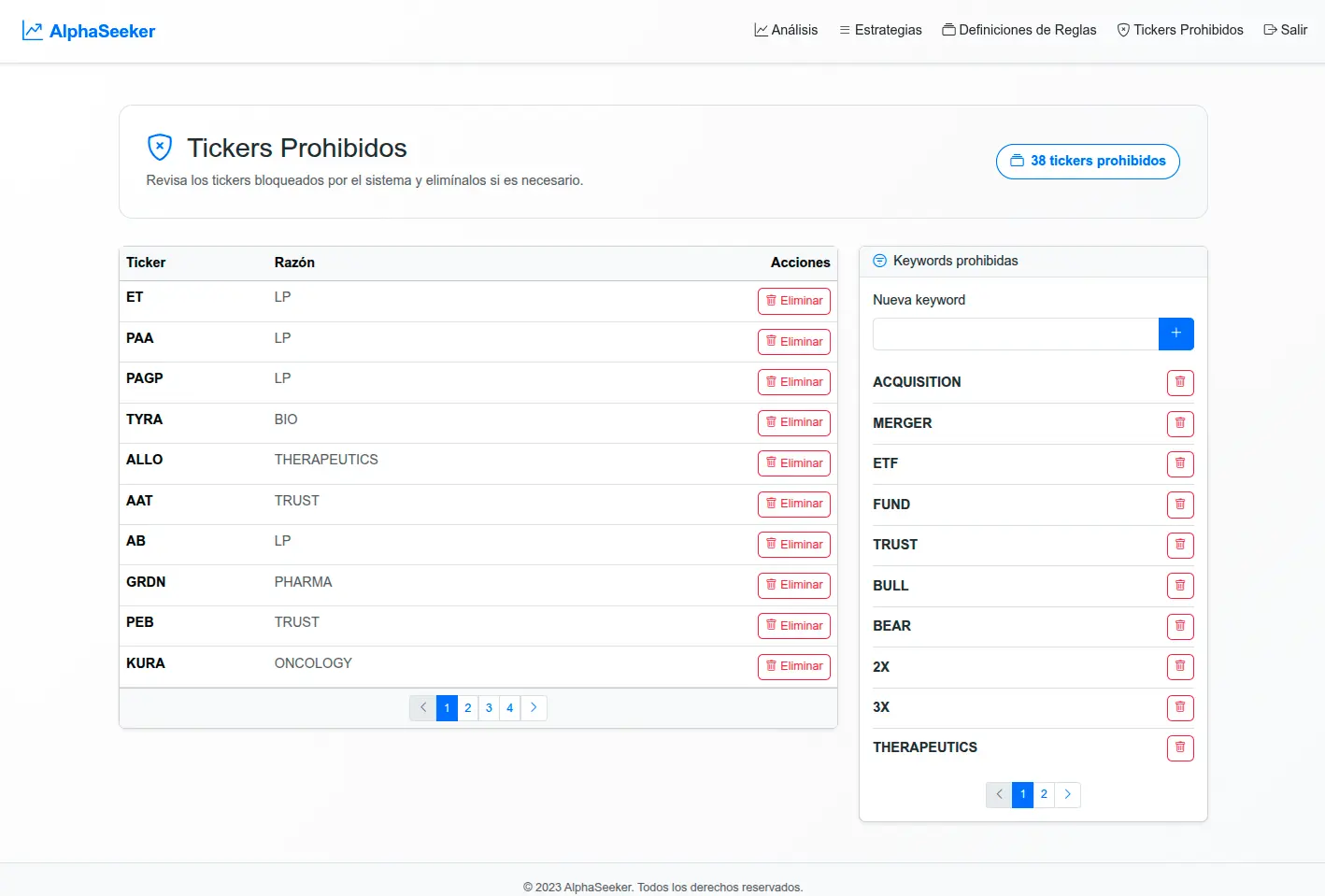Delete the FUND keyword
Image resolution: width=1325 pixels, height=896 pixels.
[1180, 505]
